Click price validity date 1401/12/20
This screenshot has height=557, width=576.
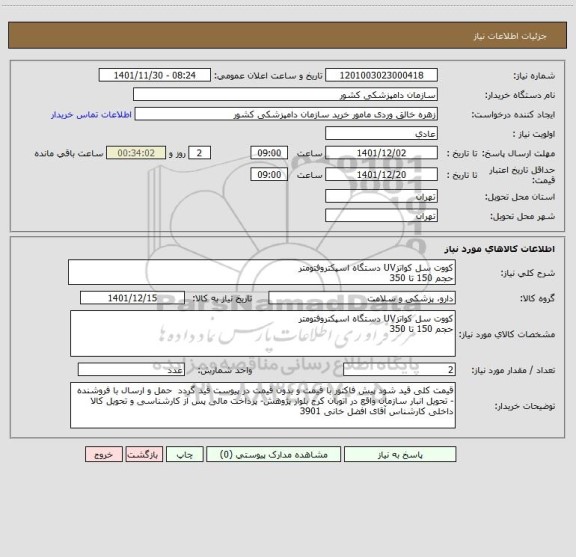pyautogui.click(x=381, y=175)
